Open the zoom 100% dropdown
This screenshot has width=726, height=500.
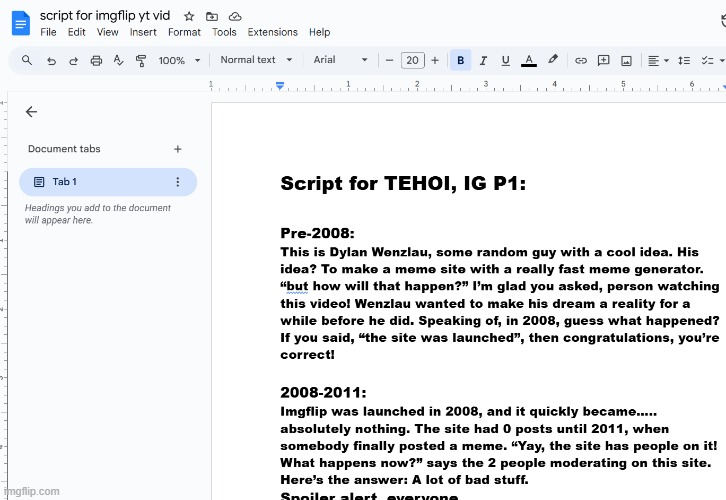pyautogui.click(x=179, y=61)
